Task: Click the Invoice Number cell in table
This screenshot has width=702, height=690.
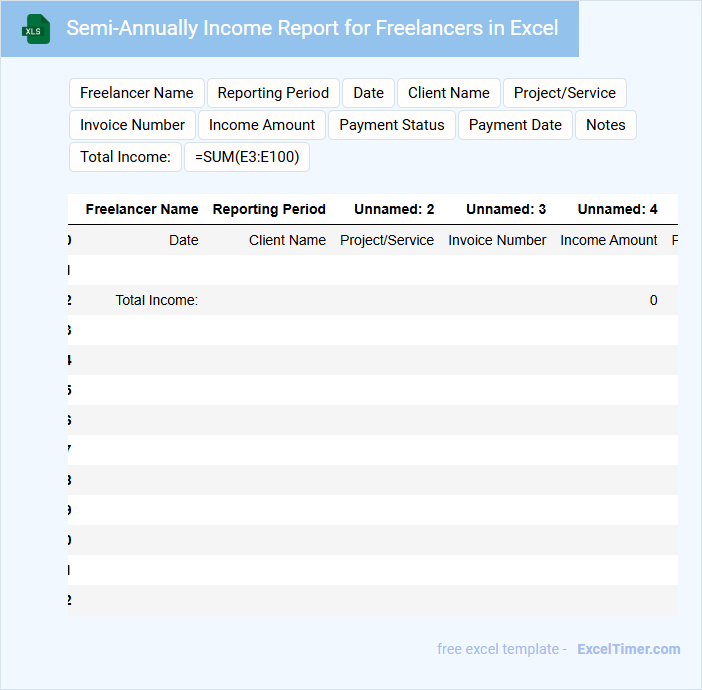Action: [x=497, y=240]
